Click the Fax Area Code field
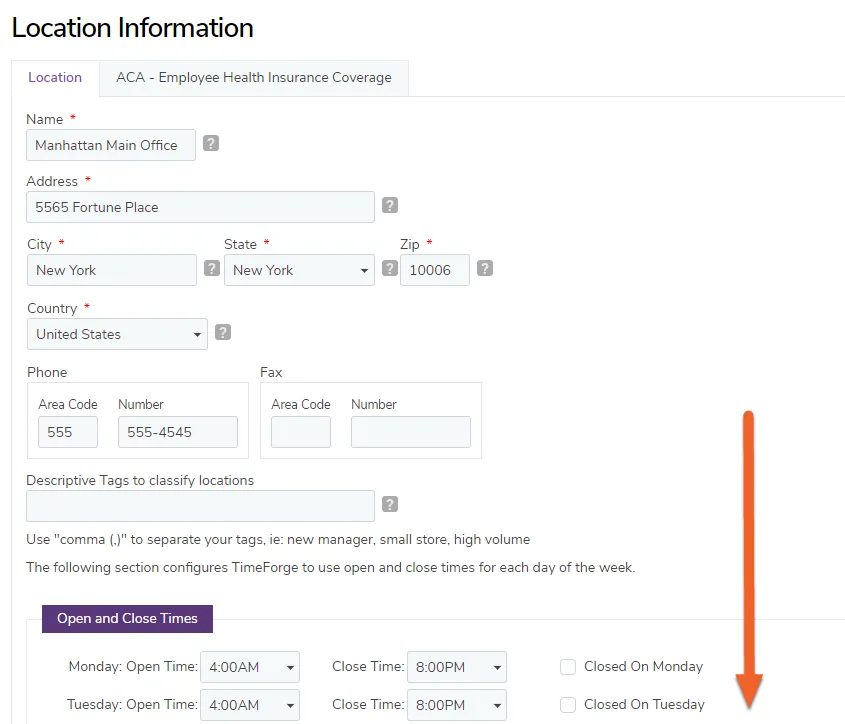845x724 pixels. pyautogui.click(x=301, y=432)
